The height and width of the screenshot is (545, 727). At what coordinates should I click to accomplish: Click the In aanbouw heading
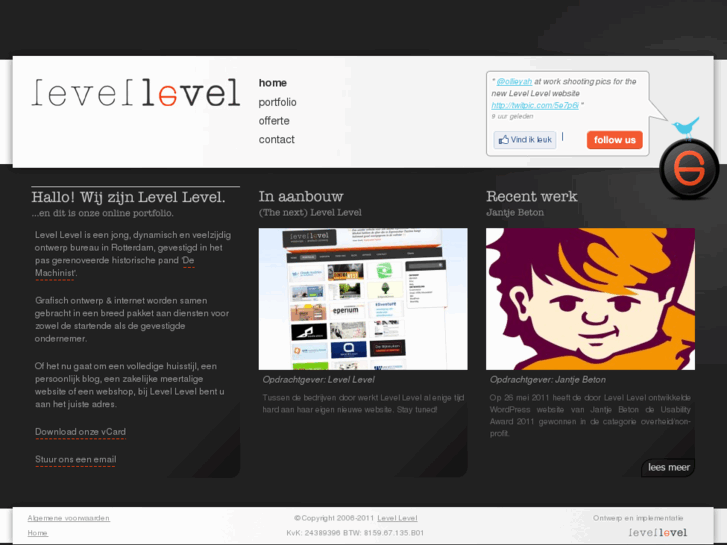coord(301,197)
